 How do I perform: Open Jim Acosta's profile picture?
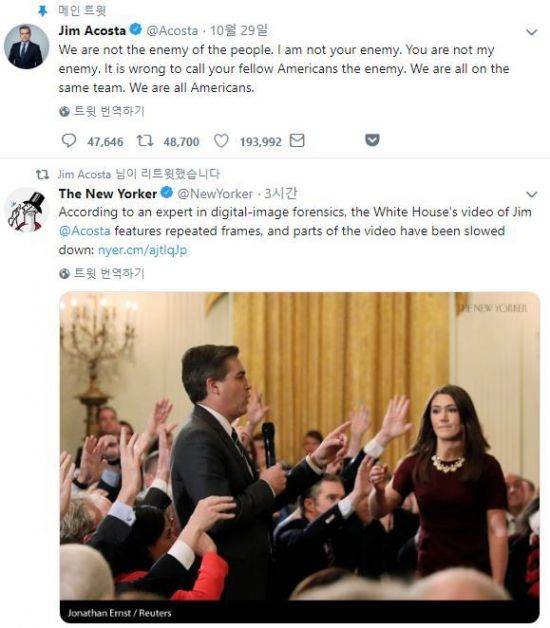pyautogui.click(x=26, y=46)
